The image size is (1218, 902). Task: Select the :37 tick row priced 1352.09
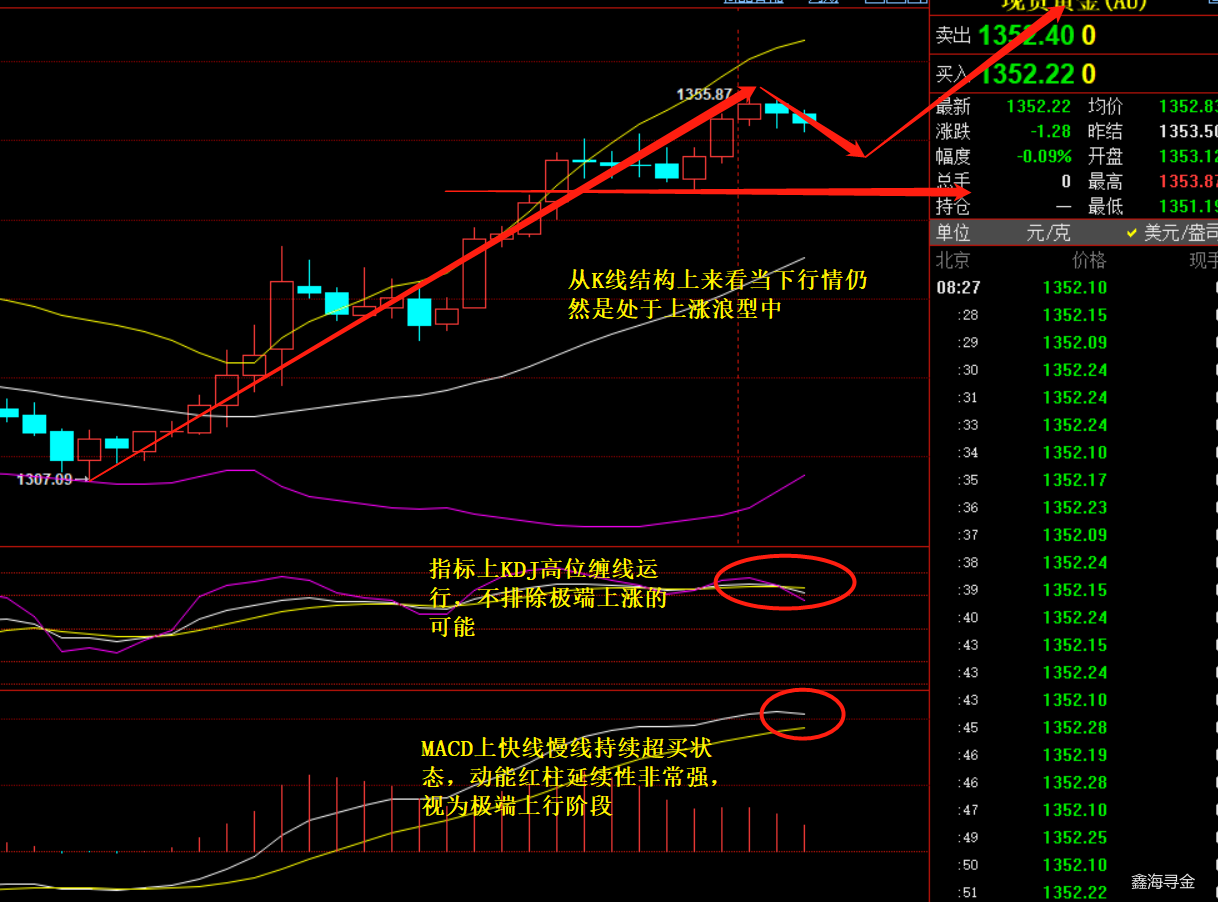click(x=1074, y=535)
